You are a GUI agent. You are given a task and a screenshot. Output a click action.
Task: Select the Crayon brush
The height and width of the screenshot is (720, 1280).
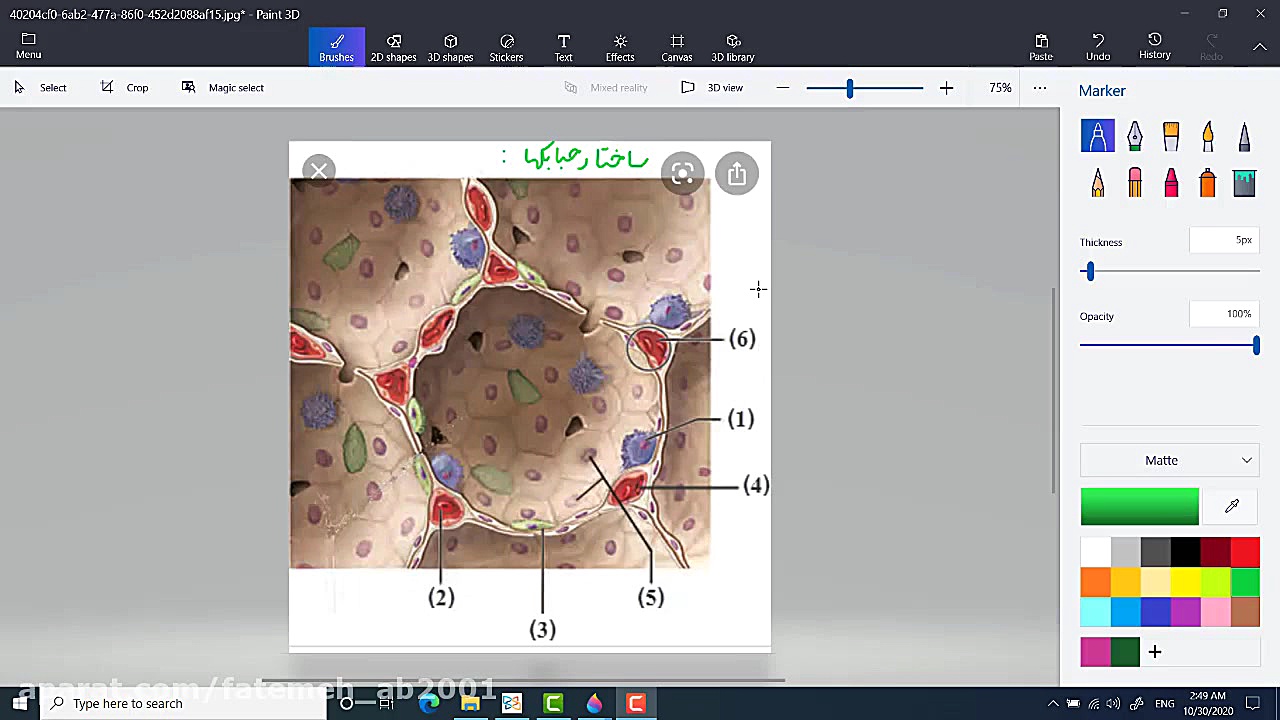click(1171, 183)
